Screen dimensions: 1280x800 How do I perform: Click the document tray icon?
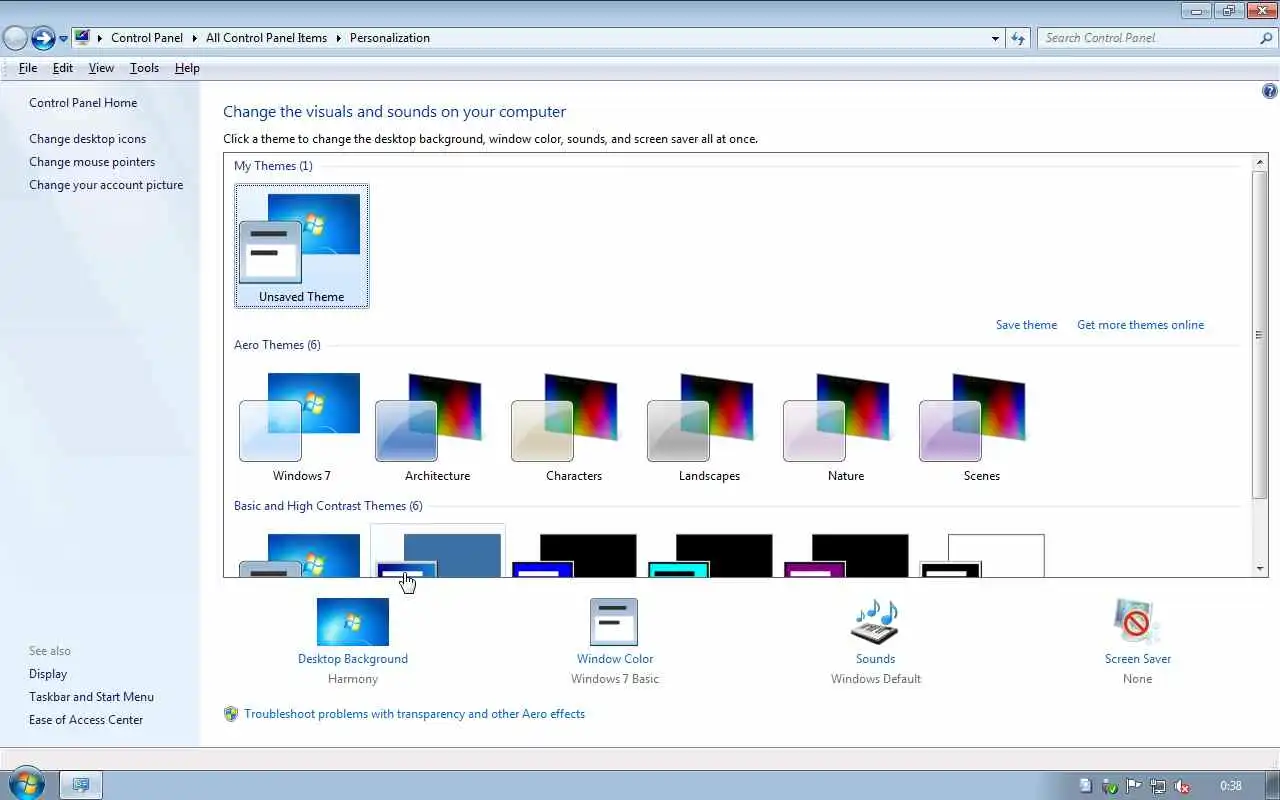1086,786
